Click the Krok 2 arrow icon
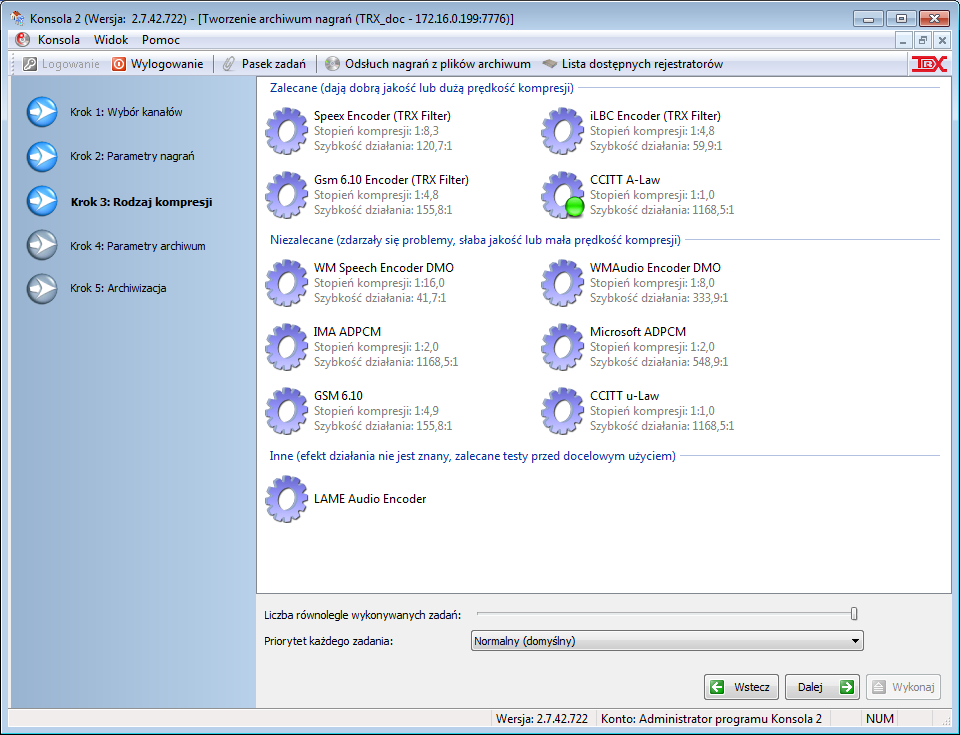 [x=42, y=156]
